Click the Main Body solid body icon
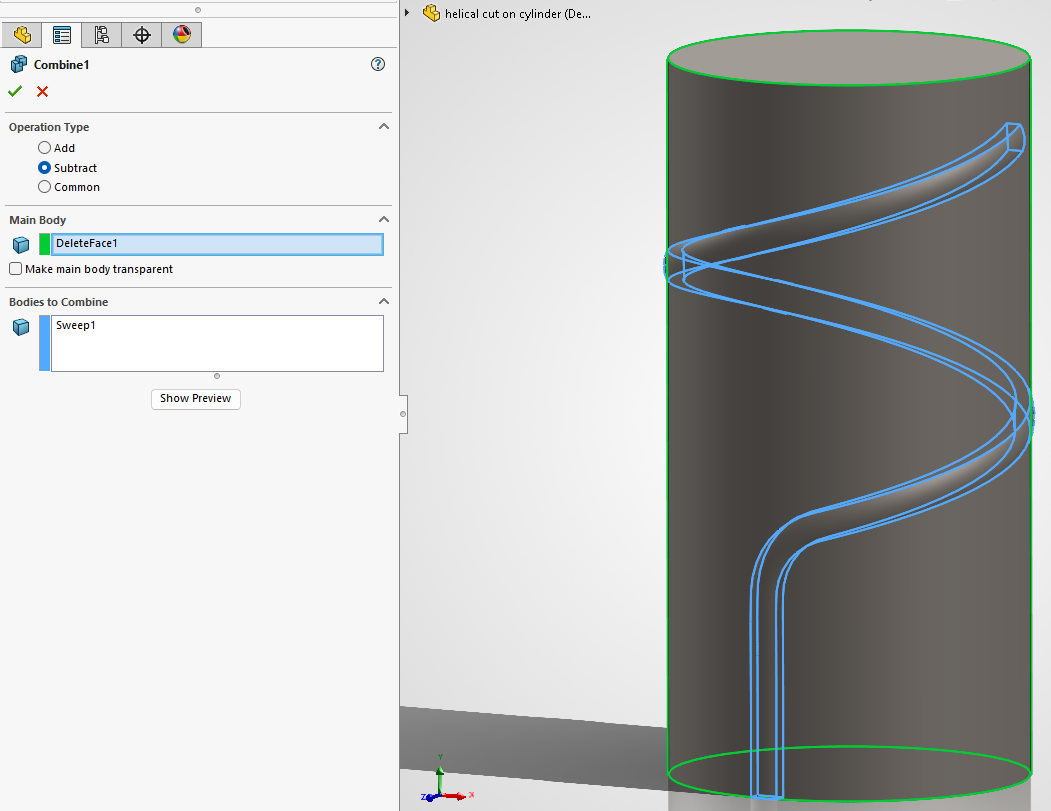Screen dimensions: 1051x811 pos(21,245)
